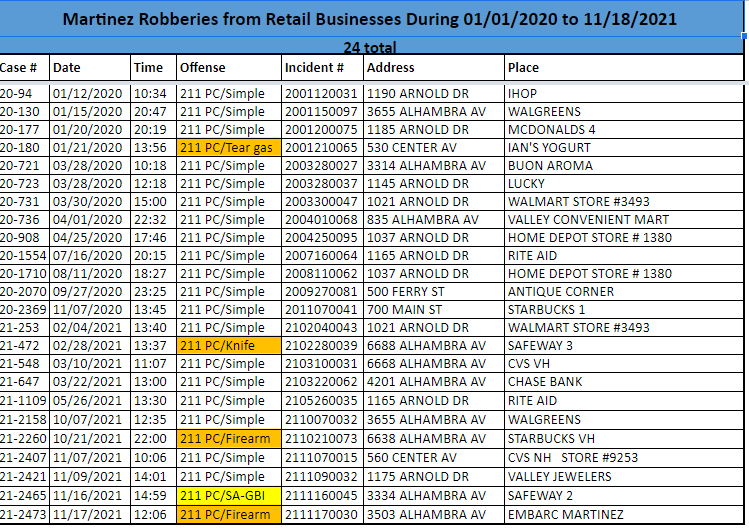Select the 'Incident #' column header
Screen dimensions: 749x531
pyautogui.click(x=322, y=67)
